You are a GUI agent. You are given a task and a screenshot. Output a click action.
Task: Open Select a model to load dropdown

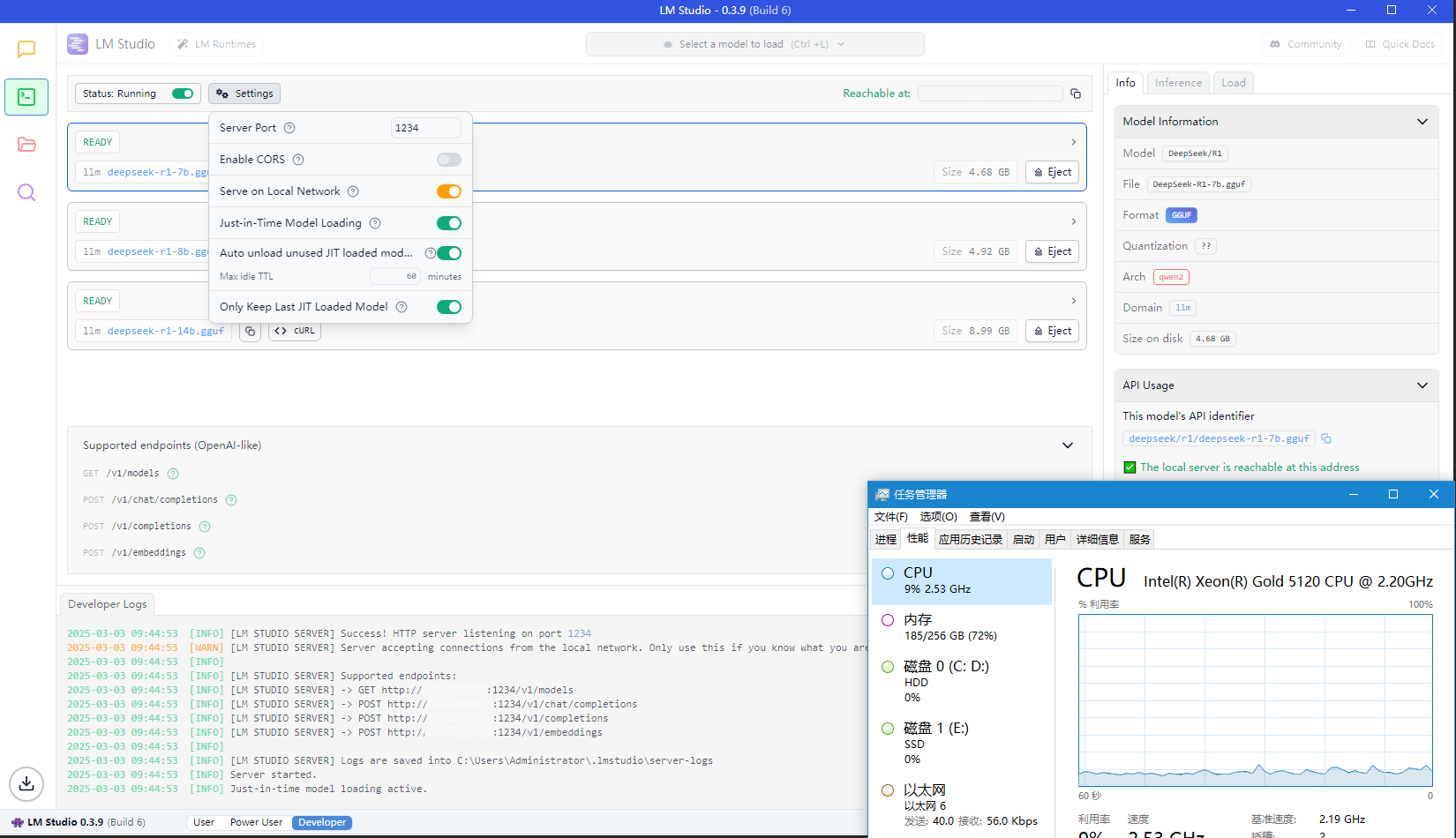click(x=755, y=44)
